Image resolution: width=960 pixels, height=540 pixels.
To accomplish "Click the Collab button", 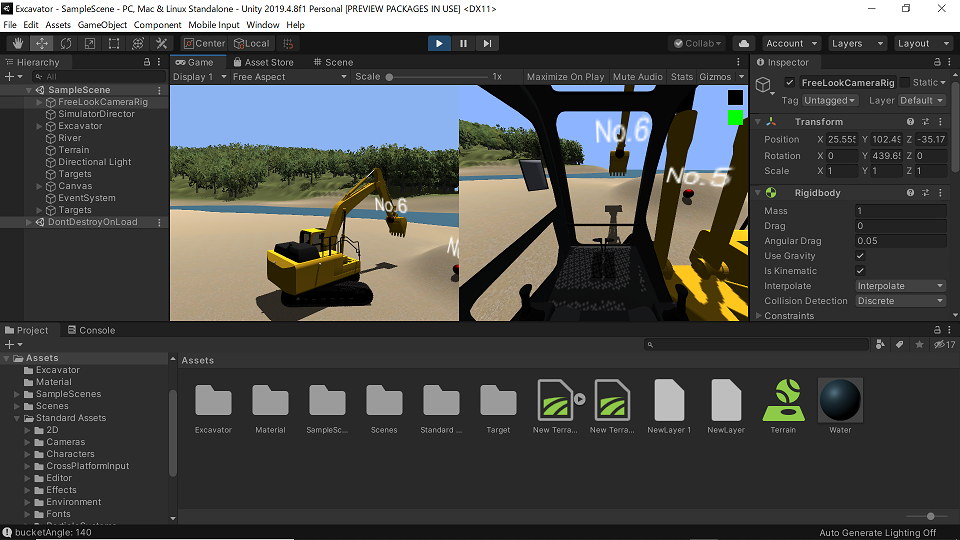I will tap(697, 43).
